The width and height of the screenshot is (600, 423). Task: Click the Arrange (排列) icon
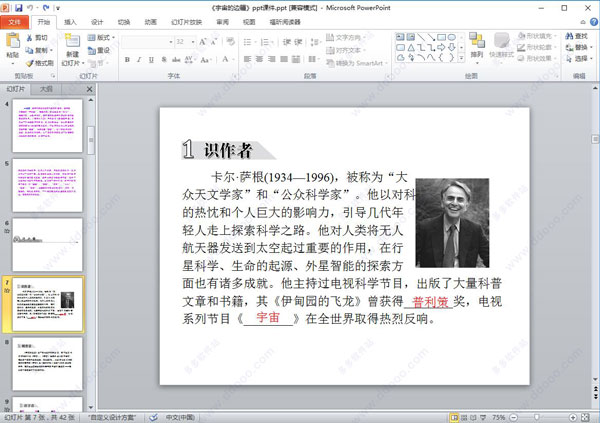[477, 41]
